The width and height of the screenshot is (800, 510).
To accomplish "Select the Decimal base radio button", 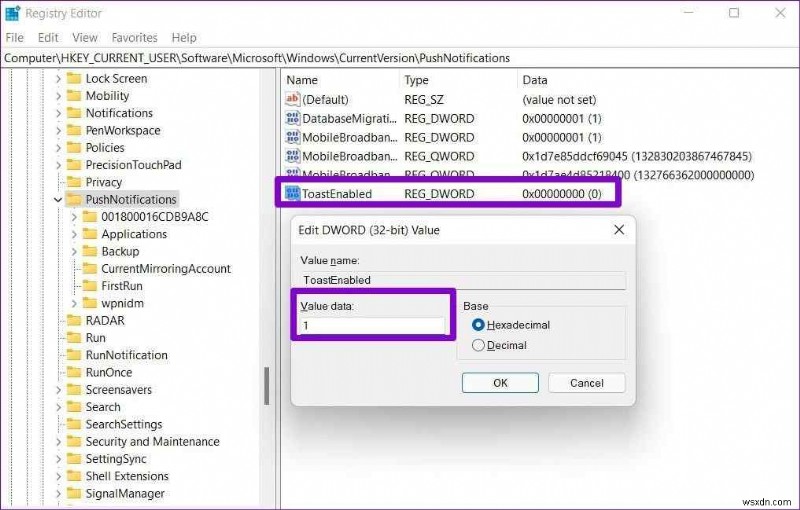I will 478,345.
